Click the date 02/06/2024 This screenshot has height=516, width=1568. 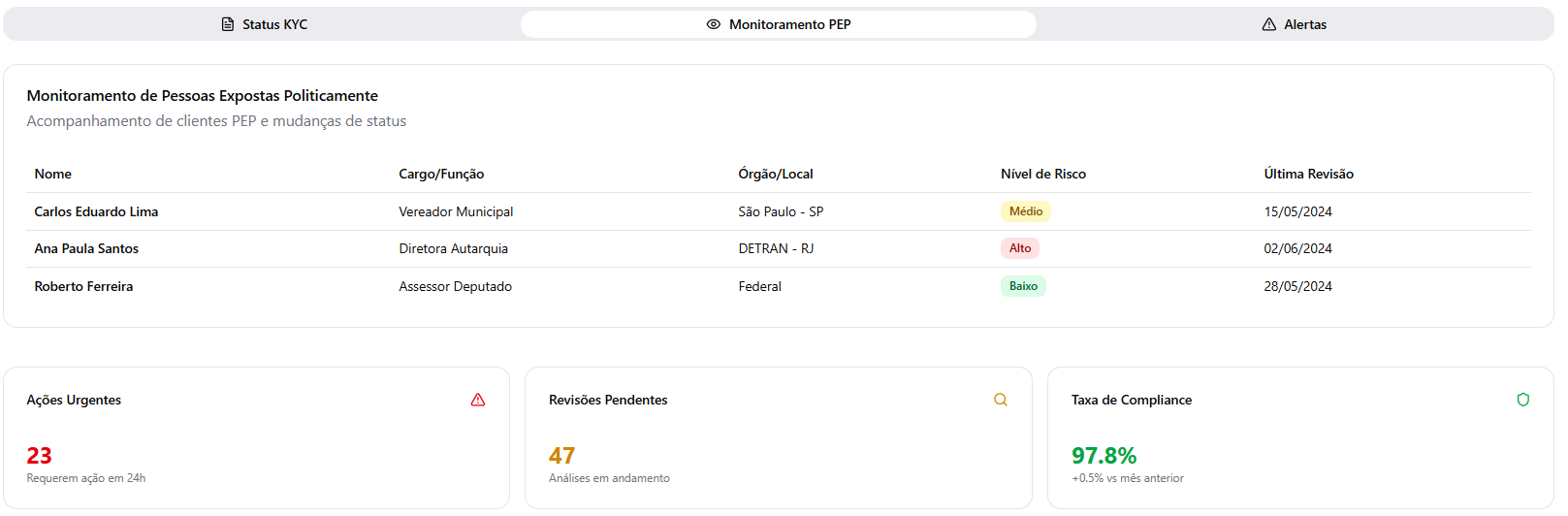(x=1297, y=248)
